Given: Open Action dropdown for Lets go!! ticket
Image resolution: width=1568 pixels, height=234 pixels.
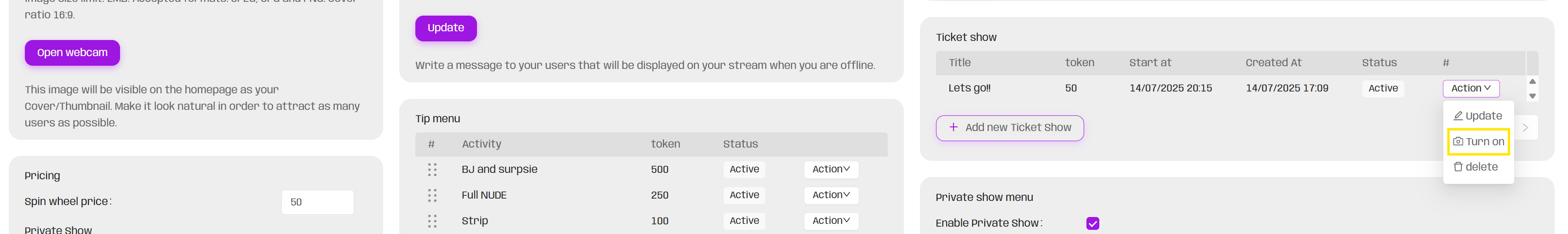Looking at the screenshot, I should point(1470,89).
